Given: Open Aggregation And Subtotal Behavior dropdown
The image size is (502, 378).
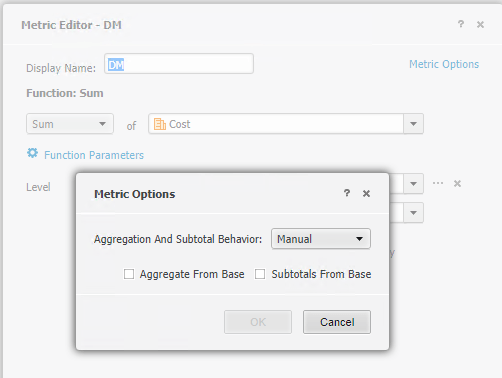Looking at the screenshot, I should coord(321,239).
